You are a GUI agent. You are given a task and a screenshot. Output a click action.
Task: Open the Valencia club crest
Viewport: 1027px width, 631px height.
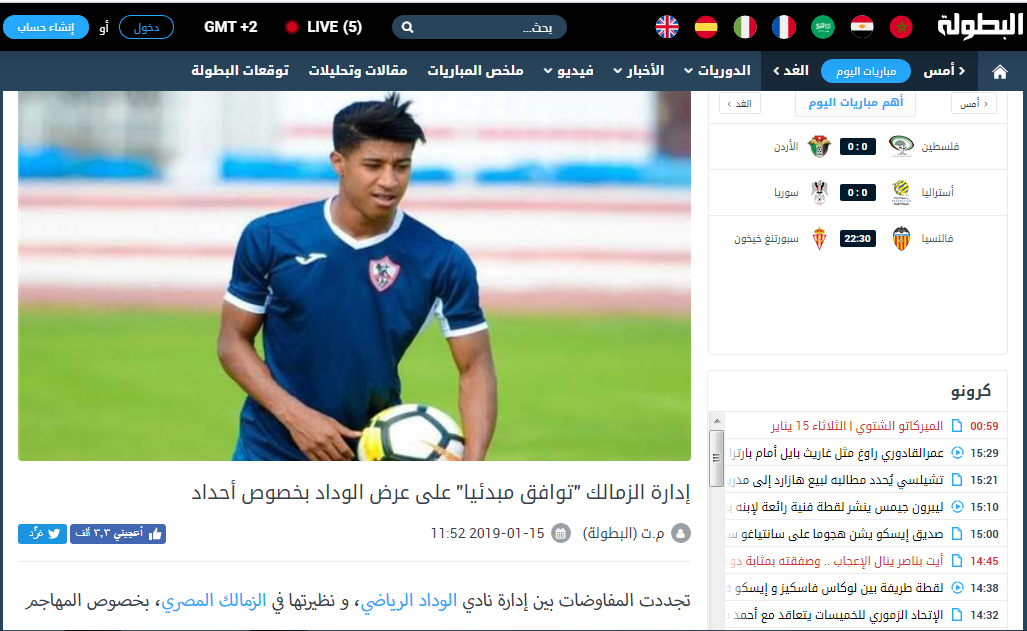pos(901,239)
